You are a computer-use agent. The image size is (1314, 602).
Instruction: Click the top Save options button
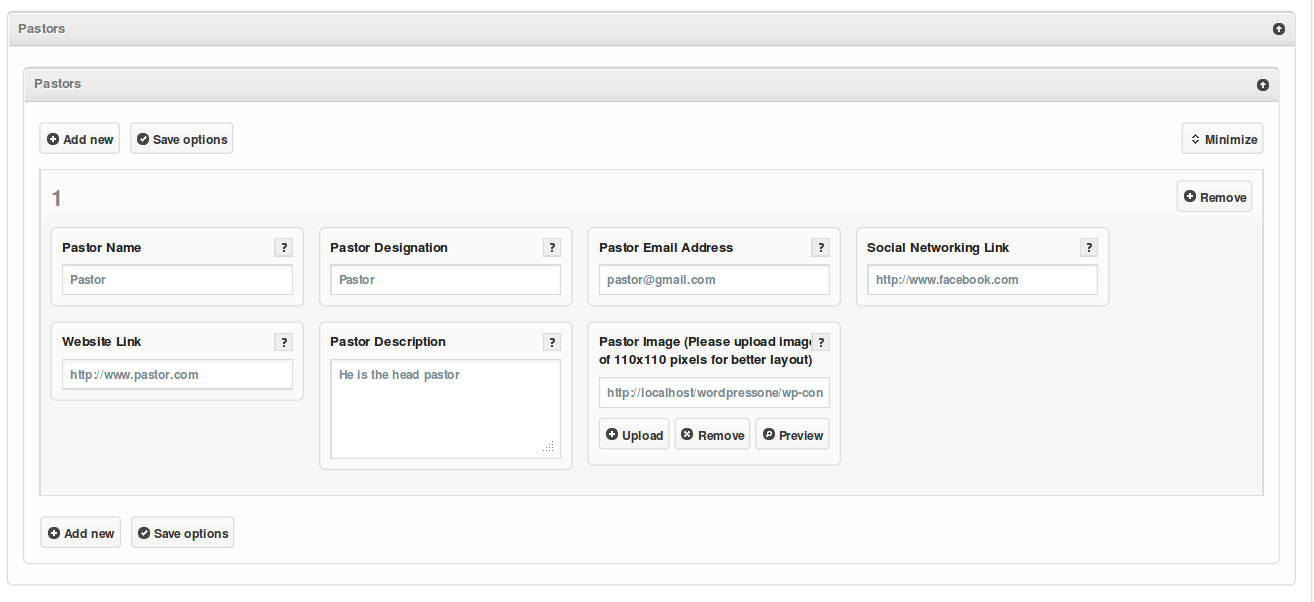[181, 139]
